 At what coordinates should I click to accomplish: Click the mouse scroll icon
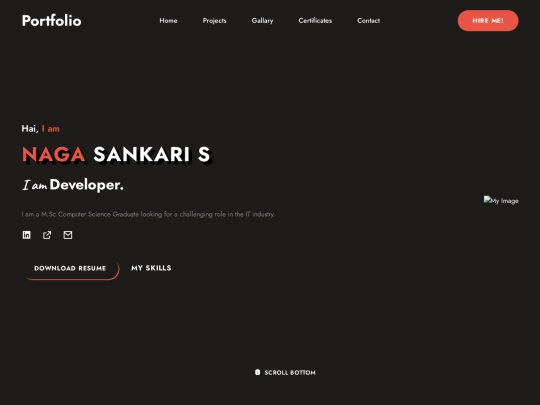point(257,372)
